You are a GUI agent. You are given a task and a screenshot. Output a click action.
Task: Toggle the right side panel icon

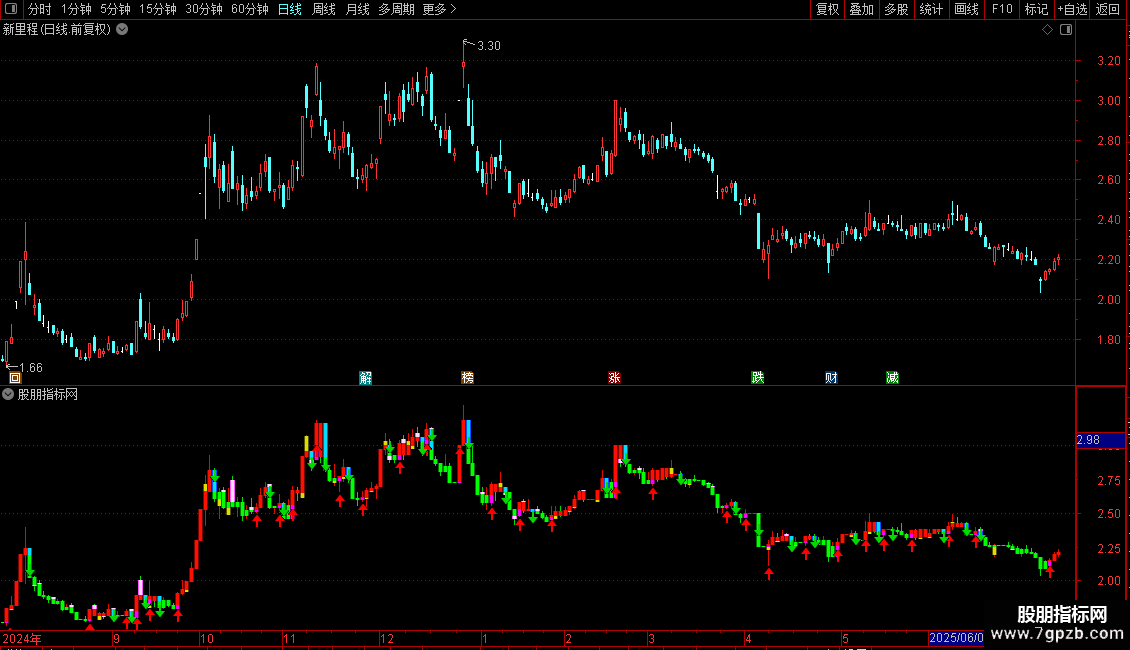coord(1066,30)
